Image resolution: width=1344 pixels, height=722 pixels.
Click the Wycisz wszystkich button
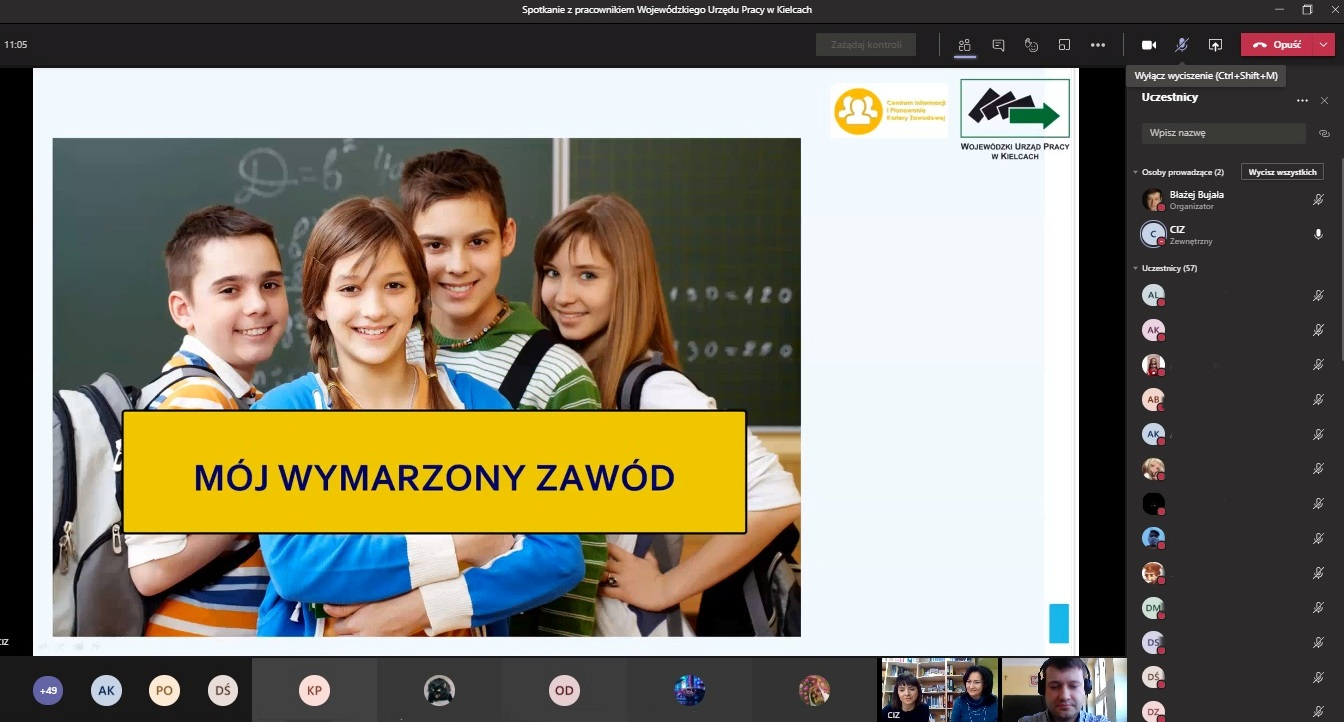pos(1282,172)
